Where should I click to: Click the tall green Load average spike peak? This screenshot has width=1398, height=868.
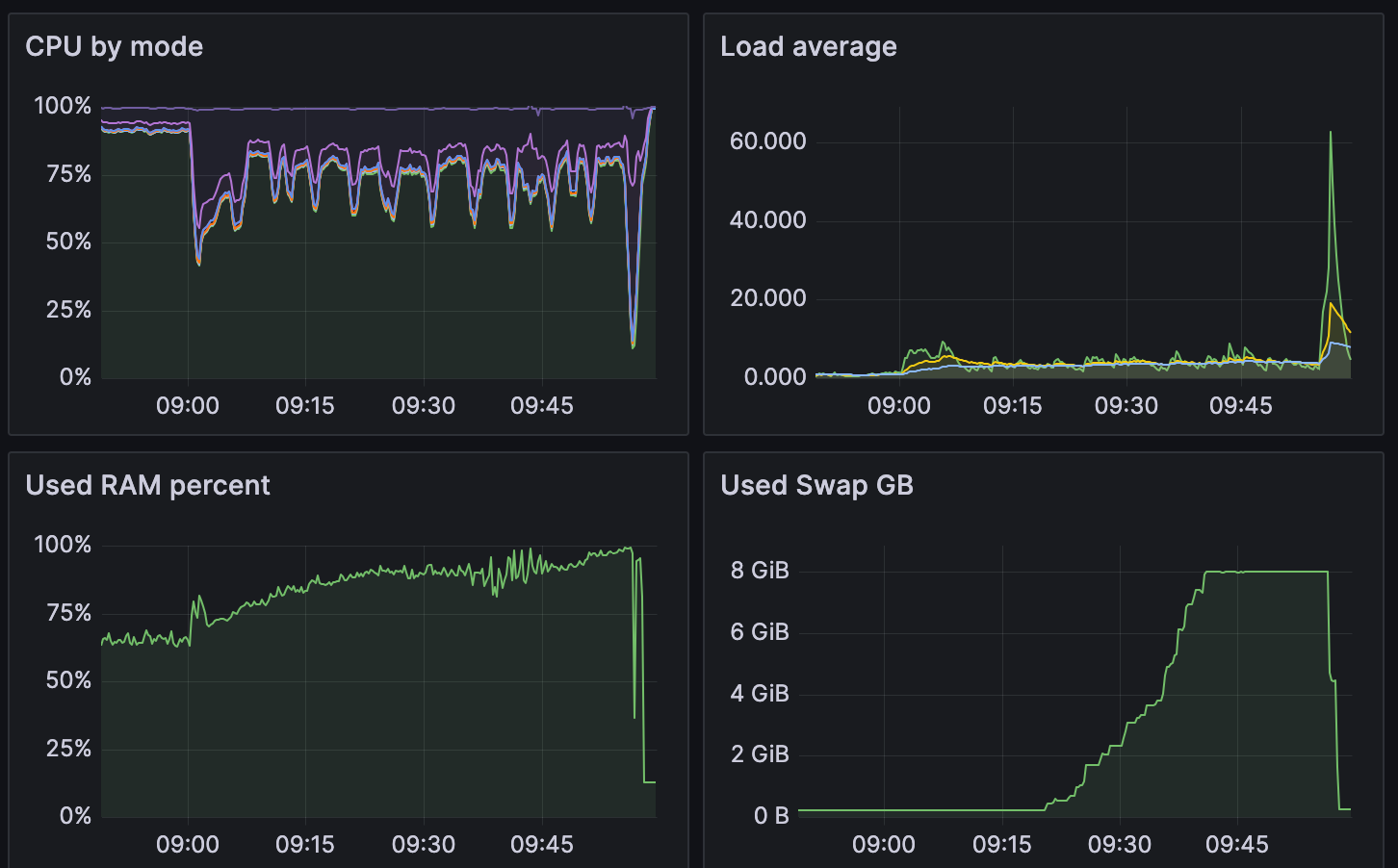[x=1331, y=134]
